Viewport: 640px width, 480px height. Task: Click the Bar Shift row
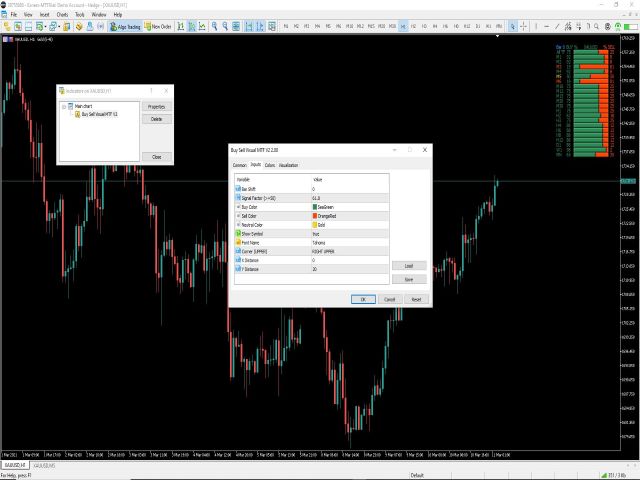[312, 189]
